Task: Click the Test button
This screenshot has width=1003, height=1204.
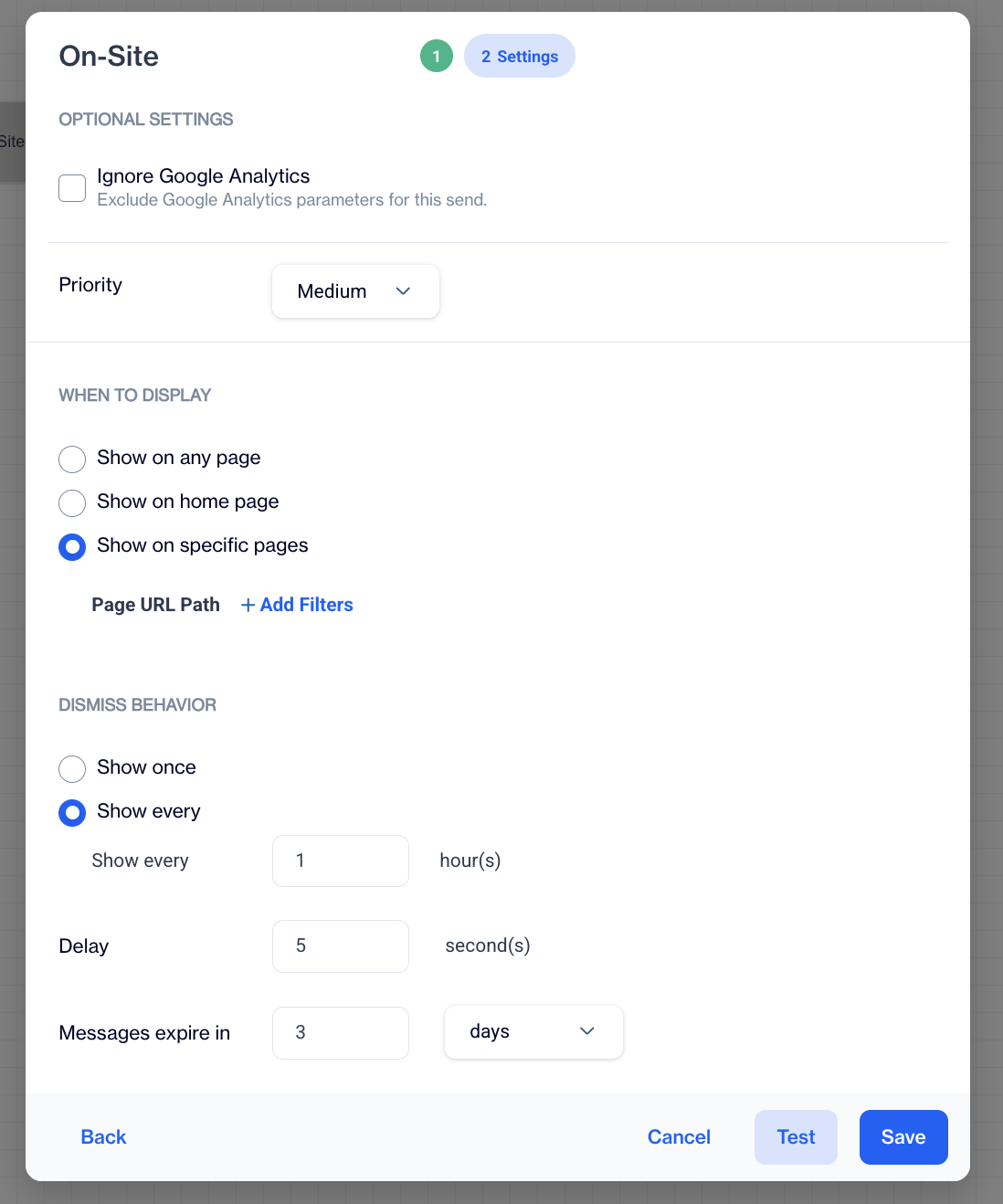Action: 796,1137
